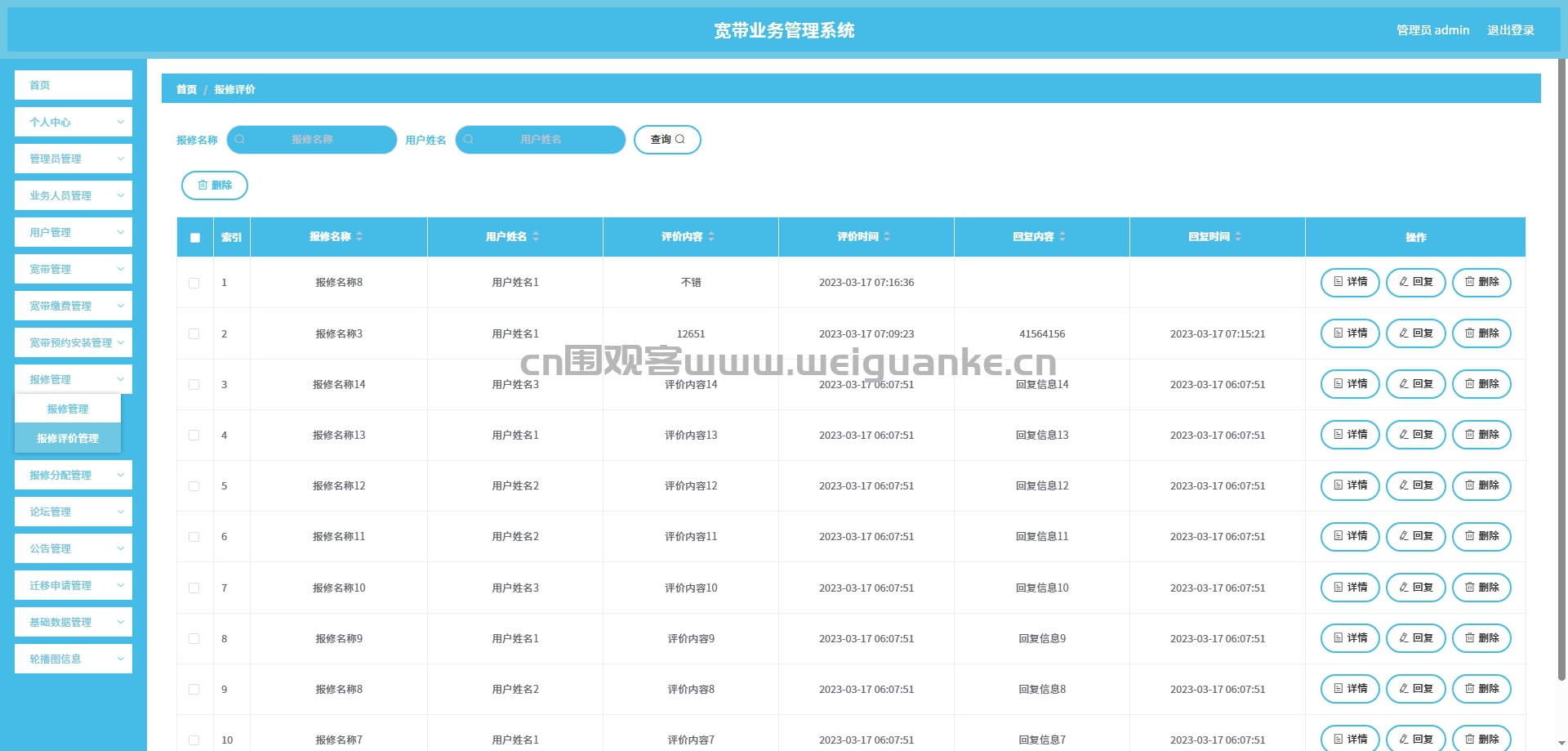Click sort arrows on 回复时间 column
The height and width of the screenshot is (751, 1568).
click(1238, 236)
